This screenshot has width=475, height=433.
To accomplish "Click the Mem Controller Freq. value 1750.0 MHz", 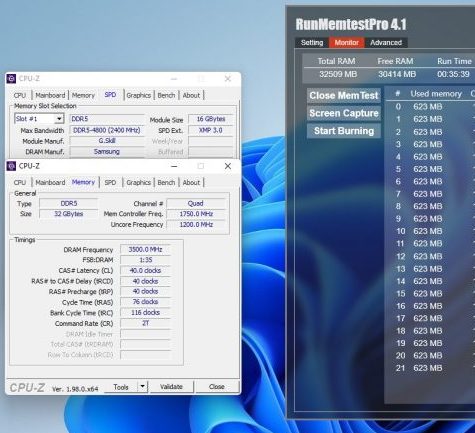I will coord(196,214).
